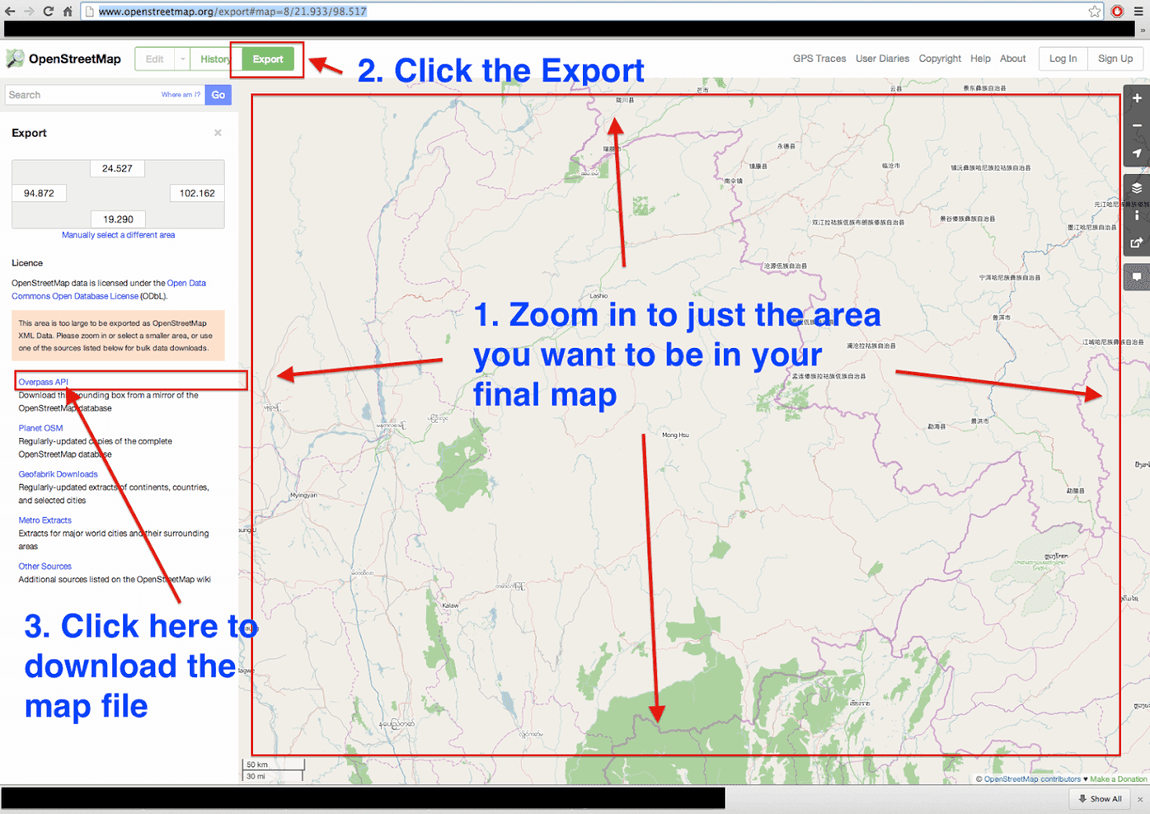Viewport: 1150px width, 814px height.
Task: Click 'Manually select a different area' link
Action: [118, 235]
